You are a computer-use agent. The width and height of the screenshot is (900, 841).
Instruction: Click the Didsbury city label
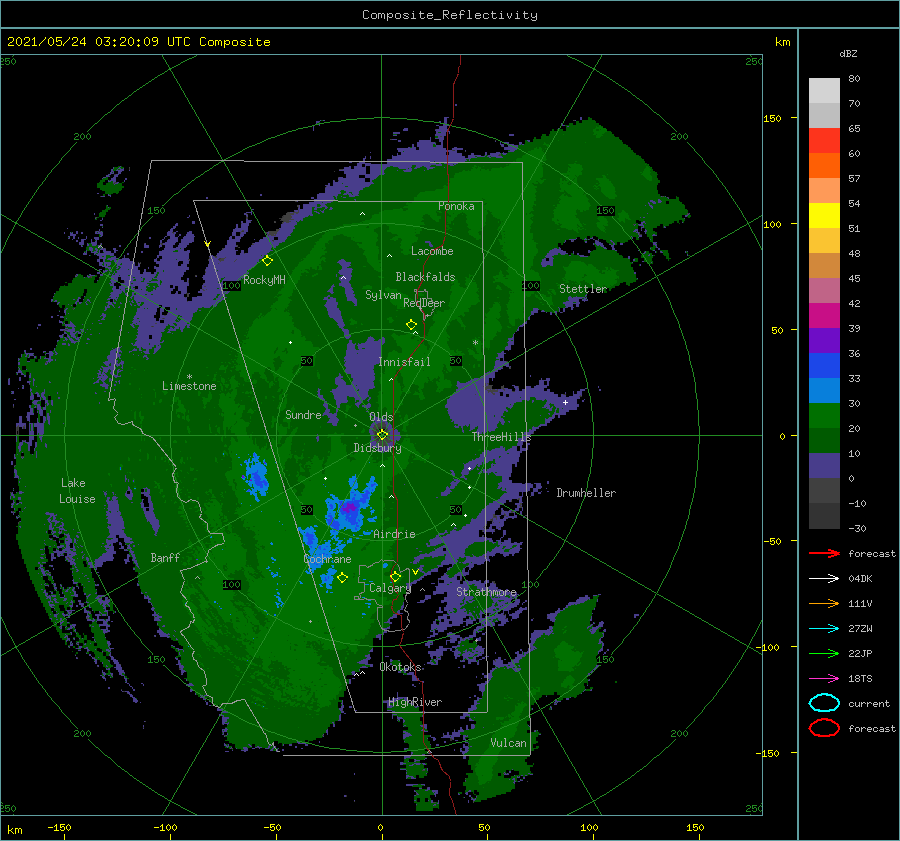click(378, 448)
